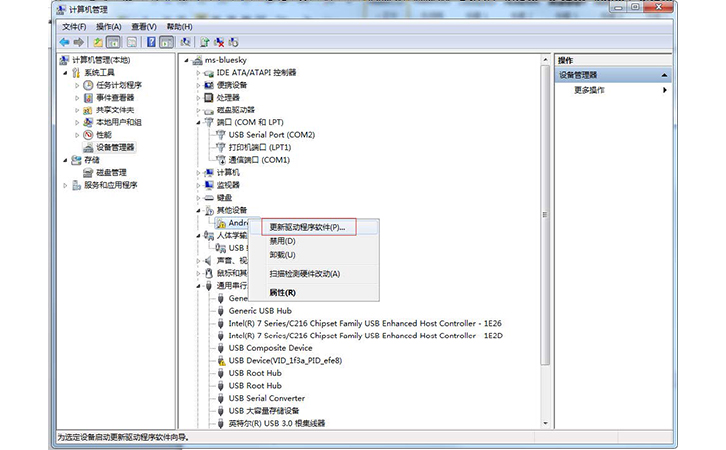Select the fully visible Generic USB Hub entry

(260, 311)
